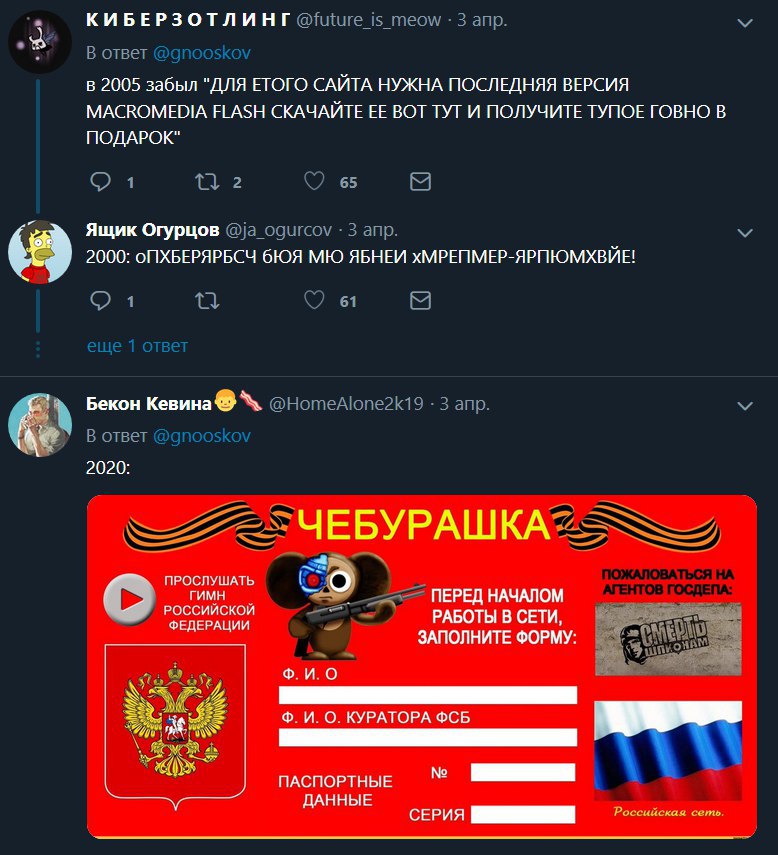Image resolution: width=778 pixels, height=855 pixels.
Task: Share Ящик Огурцов's tweet via message icon
Action: pyautogui.click(x=420, y=300)
